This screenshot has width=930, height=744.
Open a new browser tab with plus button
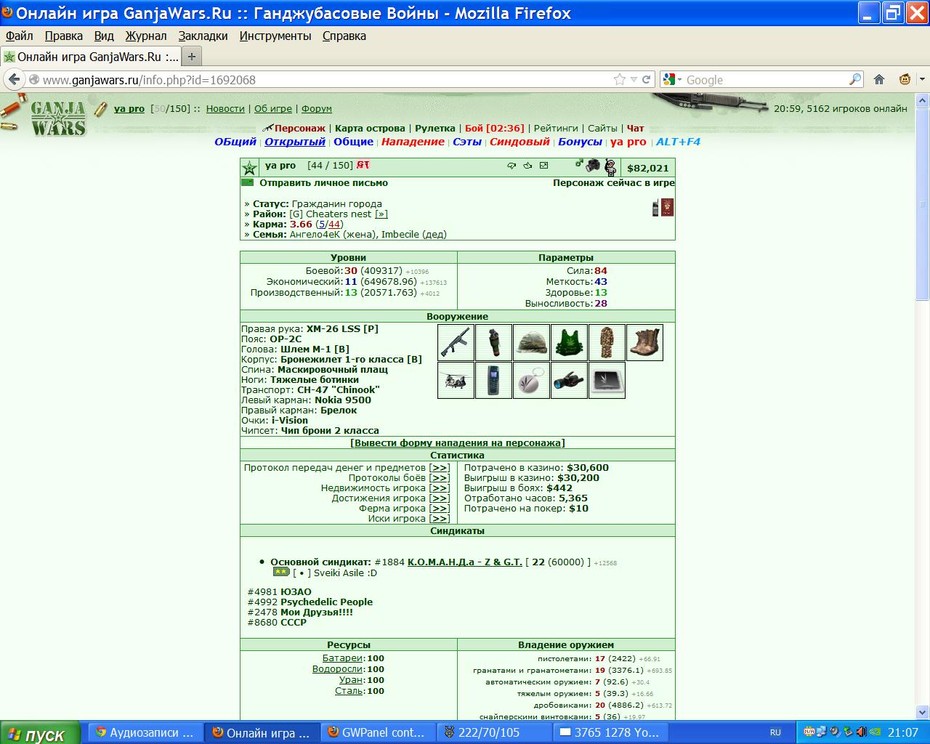click(192, 57)
